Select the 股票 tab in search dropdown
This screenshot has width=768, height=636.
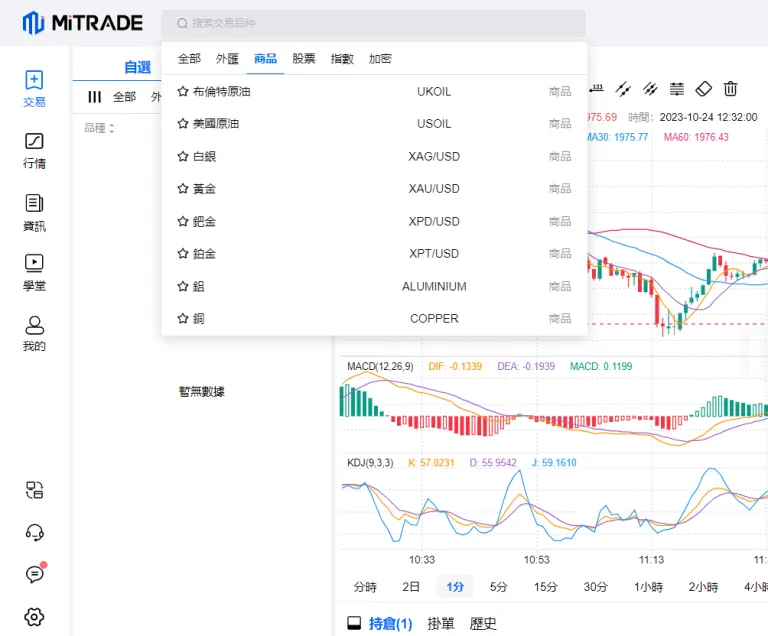point(304,59)
